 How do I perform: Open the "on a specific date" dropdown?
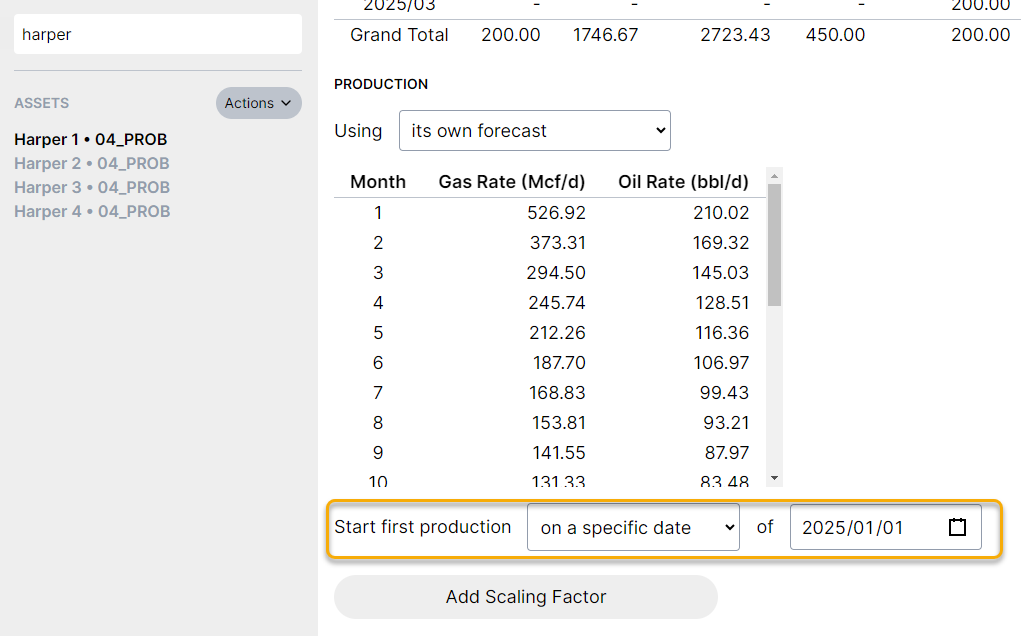tap(632, 527)
